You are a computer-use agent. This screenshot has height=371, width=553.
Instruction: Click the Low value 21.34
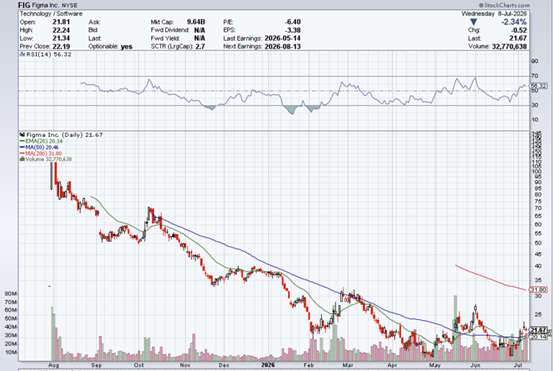61,38
